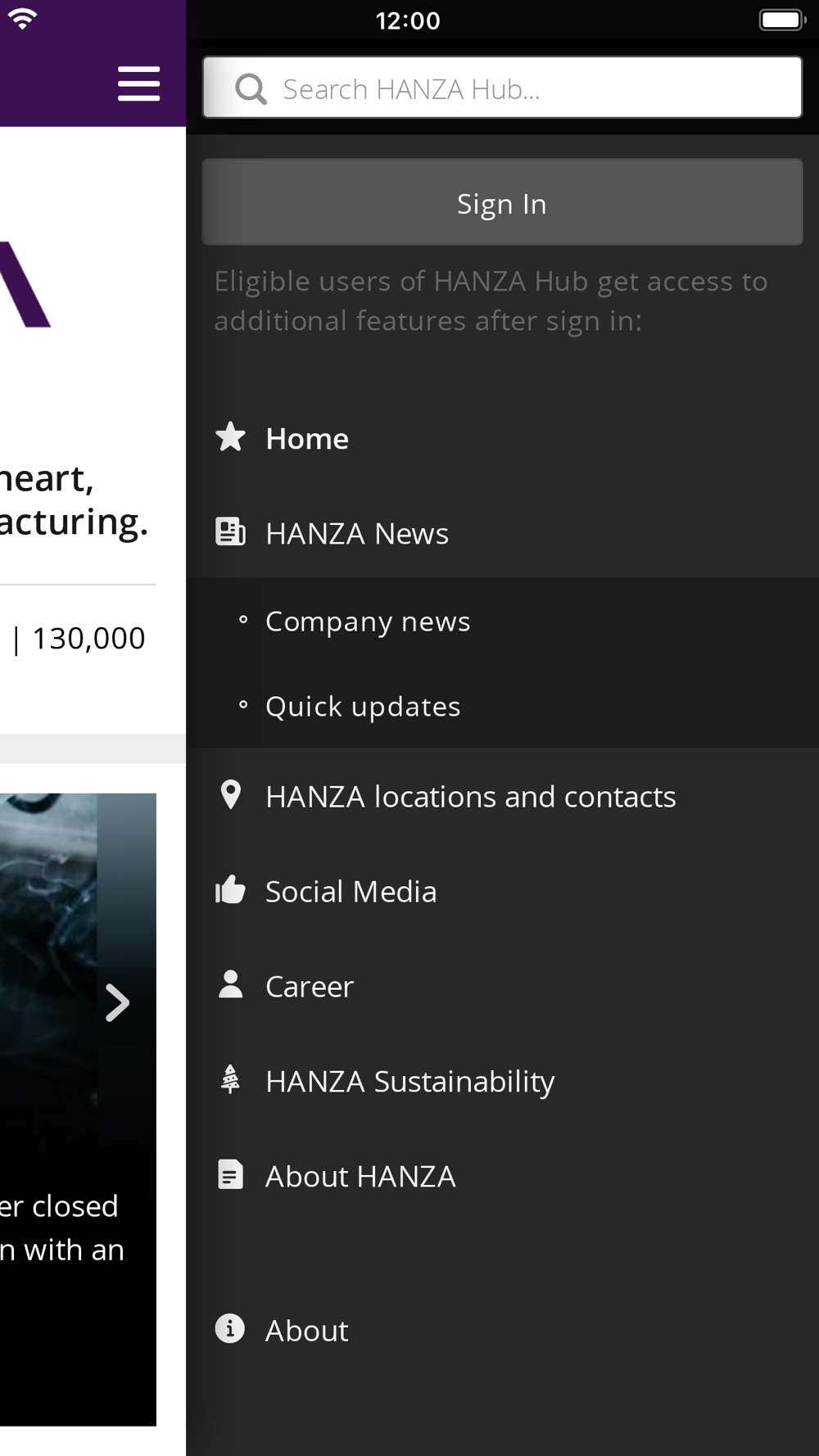Go to HANZA locations and contacts

click(x=471, y=797)
